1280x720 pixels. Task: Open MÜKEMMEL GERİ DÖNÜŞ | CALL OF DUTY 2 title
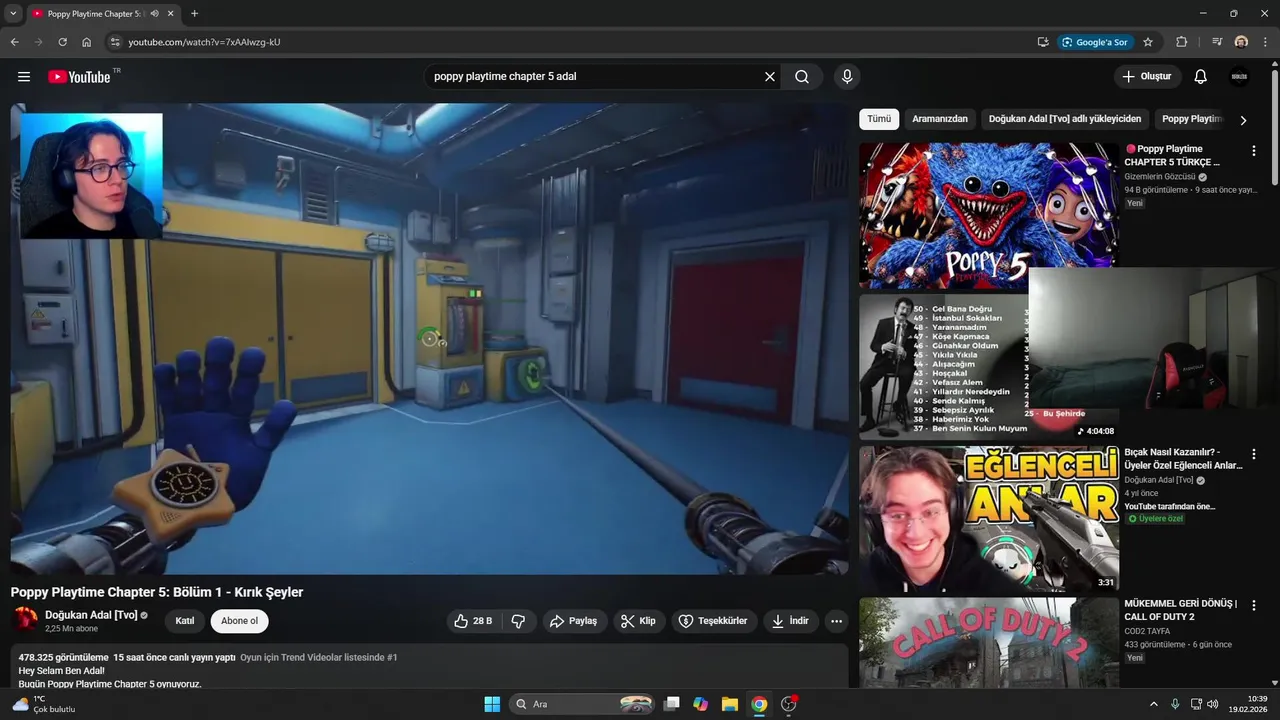[1180, 610]
